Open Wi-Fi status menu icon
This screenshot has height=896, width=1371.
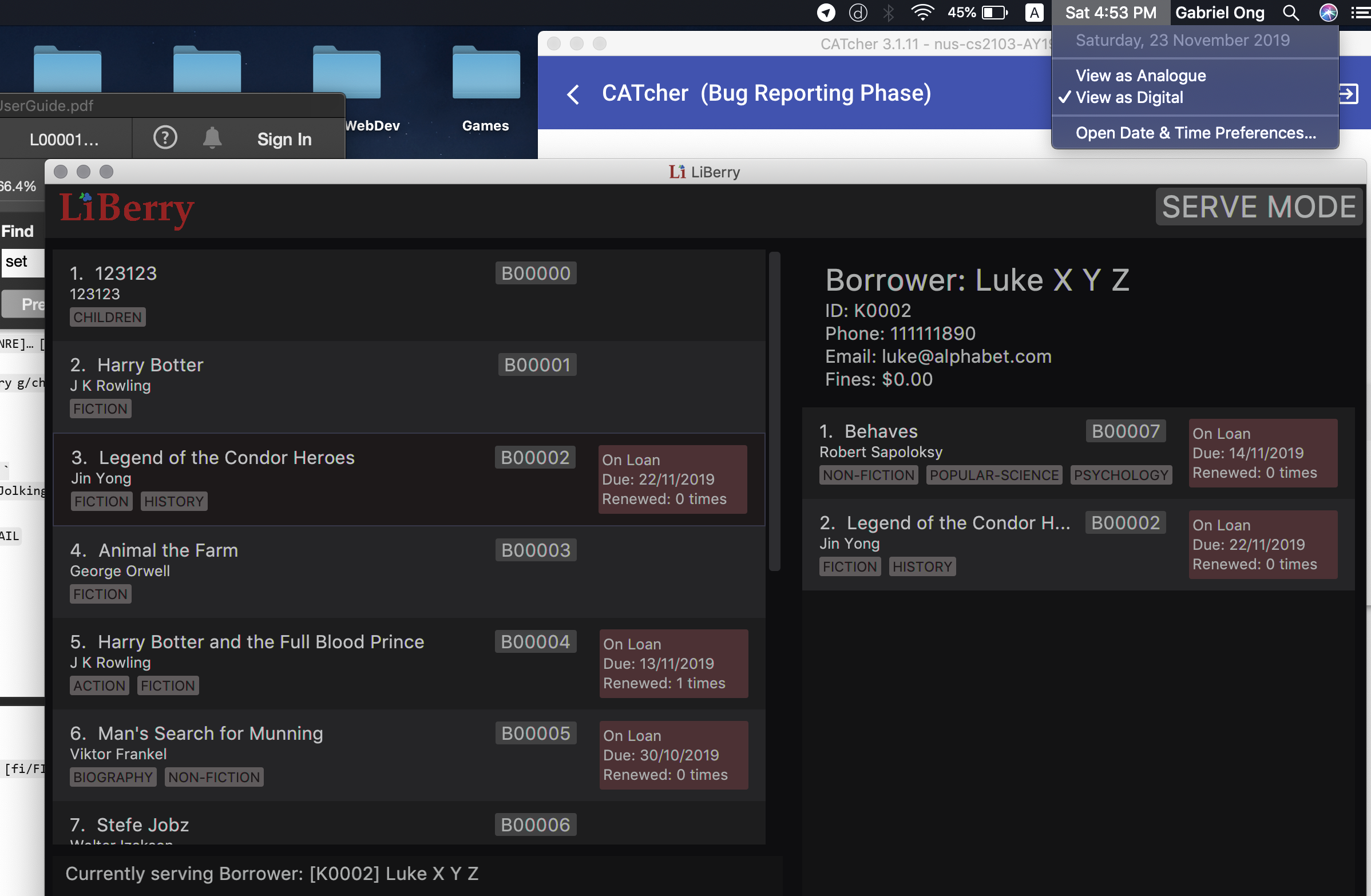point(922,13)
